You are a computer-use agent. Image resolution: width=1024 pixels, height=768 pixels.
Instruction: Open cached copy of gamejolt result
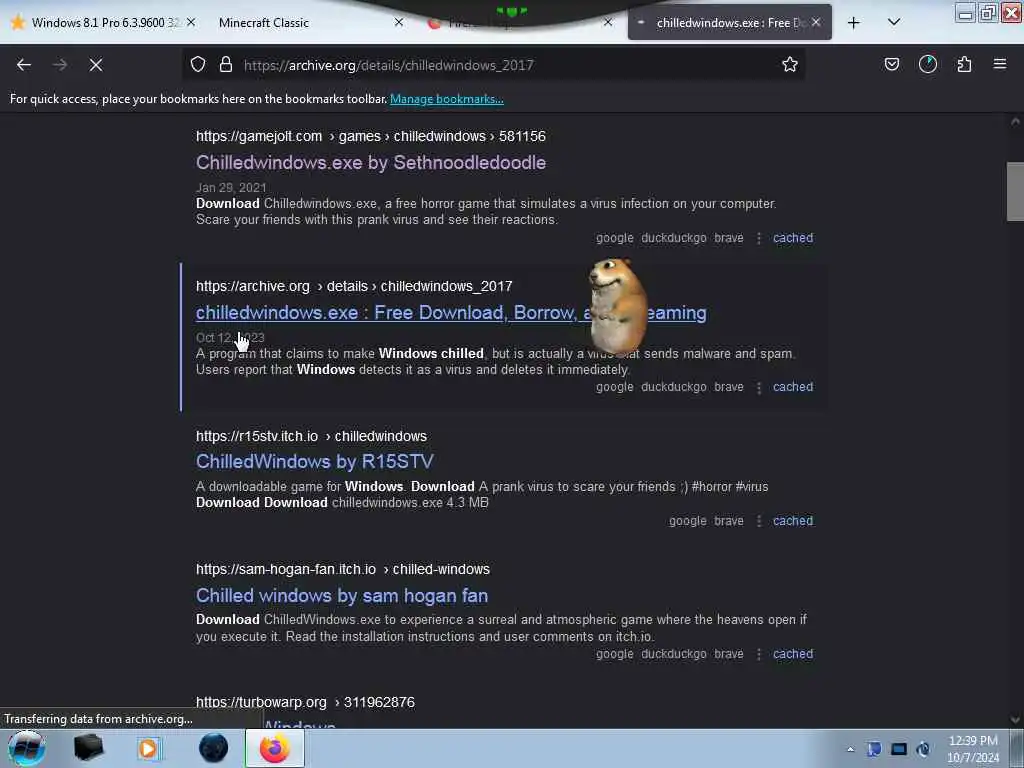click(793, 238)
